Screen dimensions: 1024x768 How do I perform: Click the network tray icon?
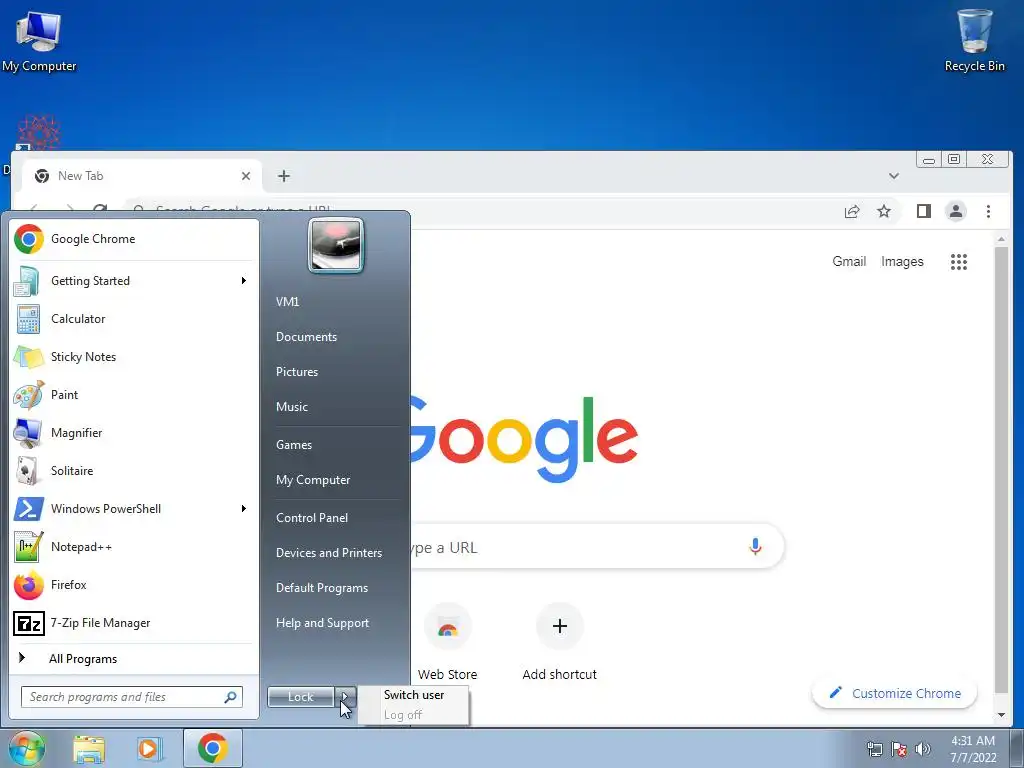coord(874,749)
